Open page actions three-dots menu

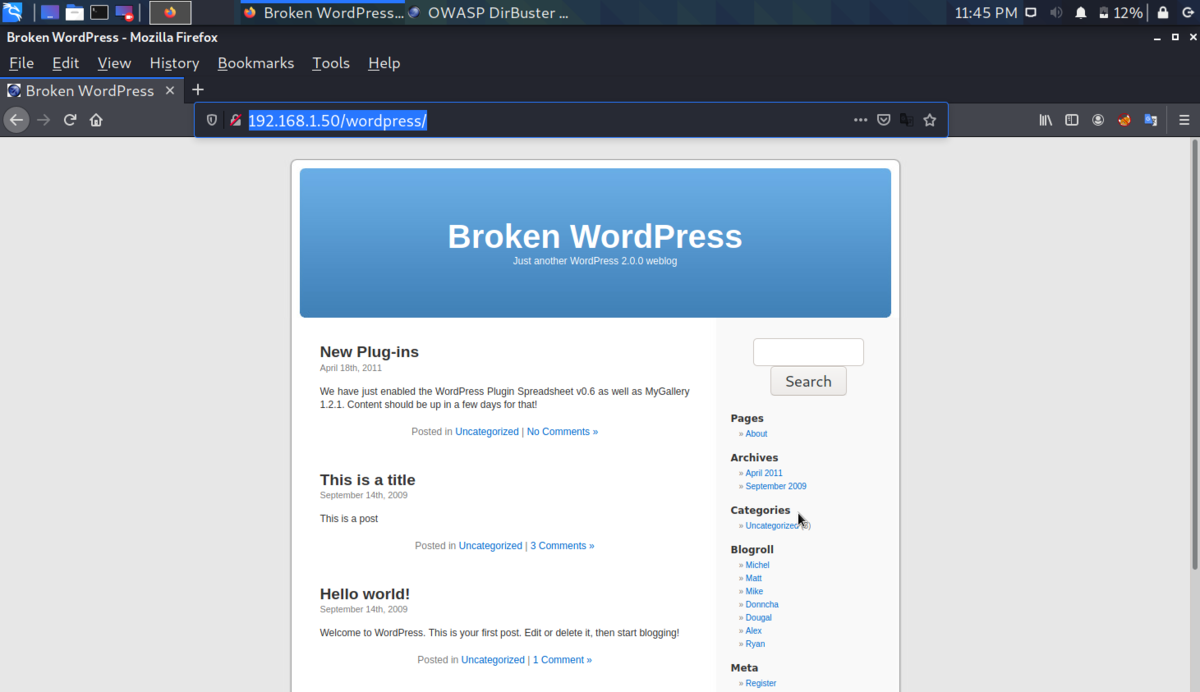pyautogui.click(x=860, y=120)
